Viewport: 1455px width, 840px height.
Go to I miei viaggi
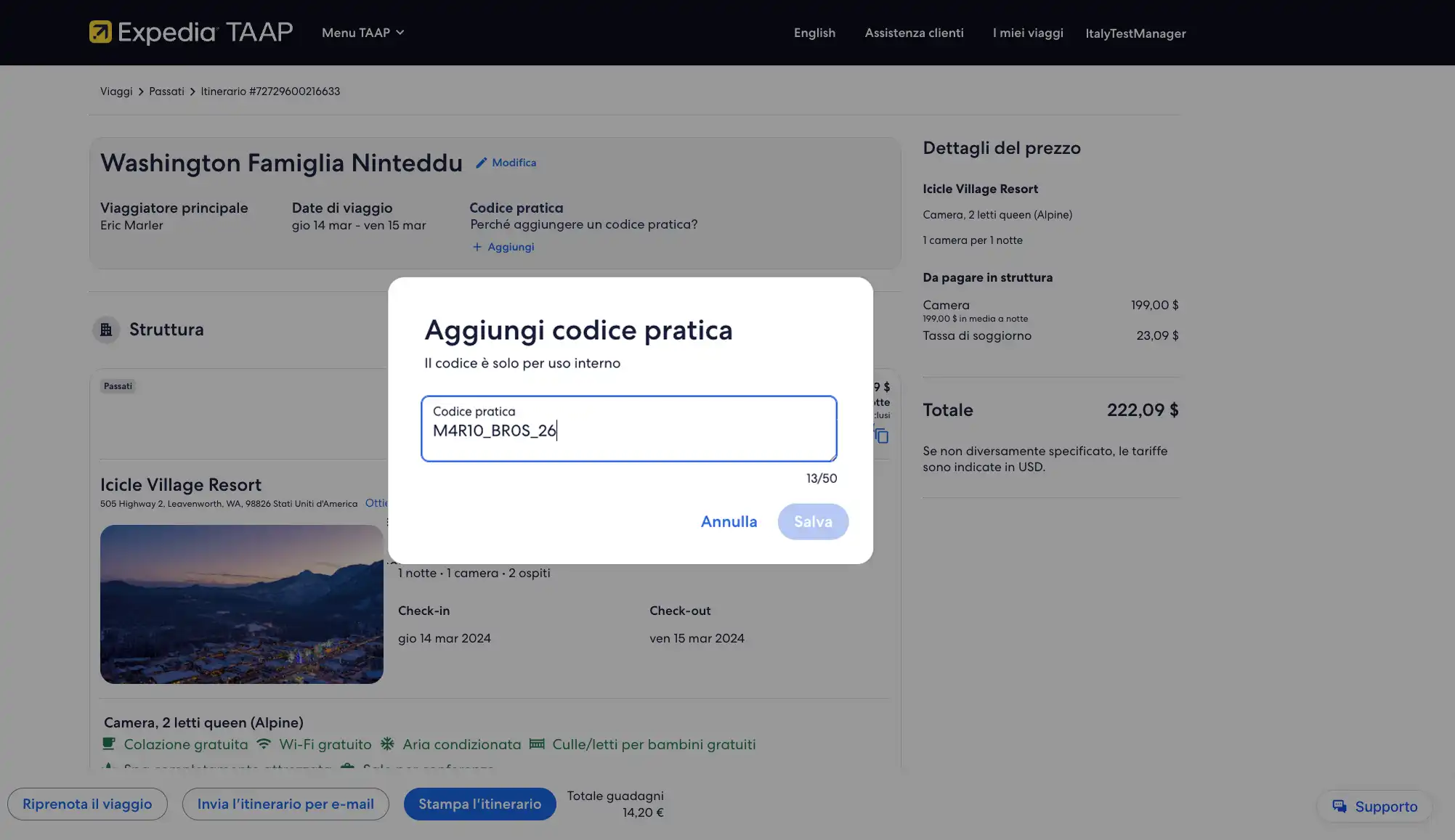[x=1028, y=33]
